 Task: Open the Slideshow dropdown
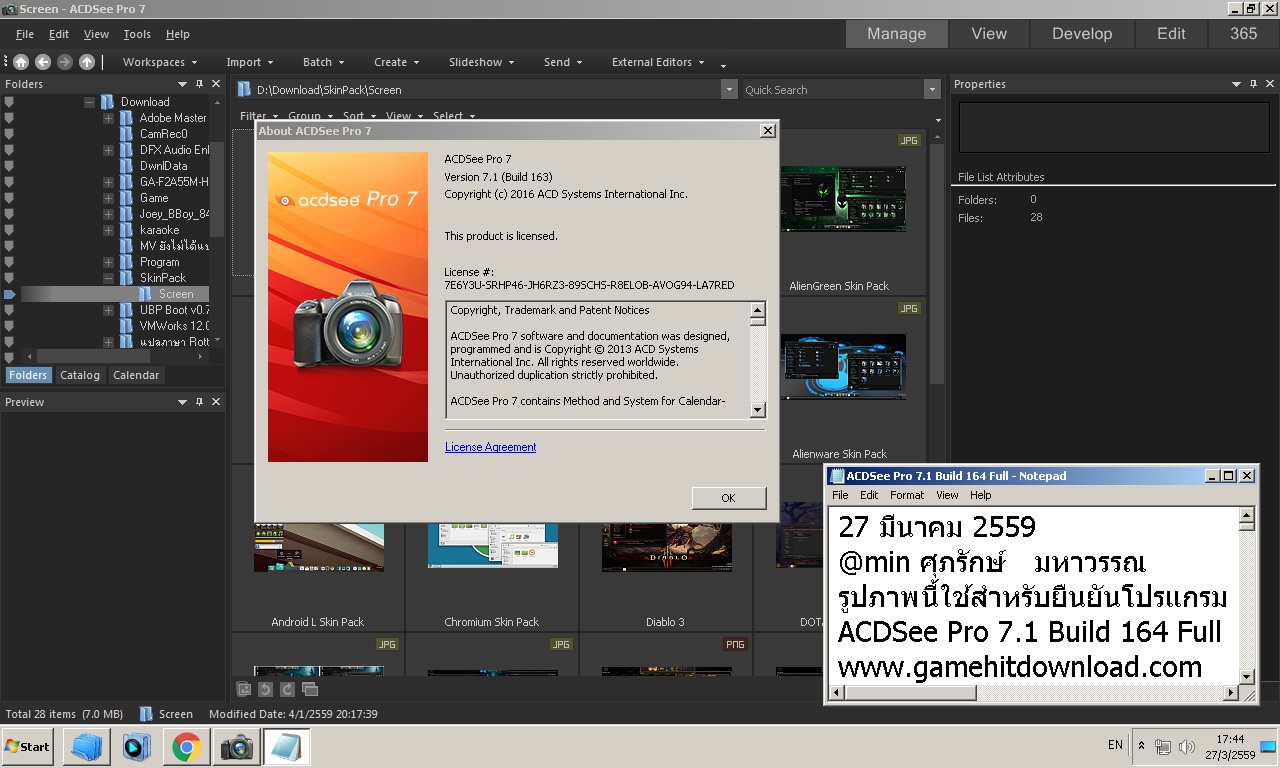(x=482, y=62)
